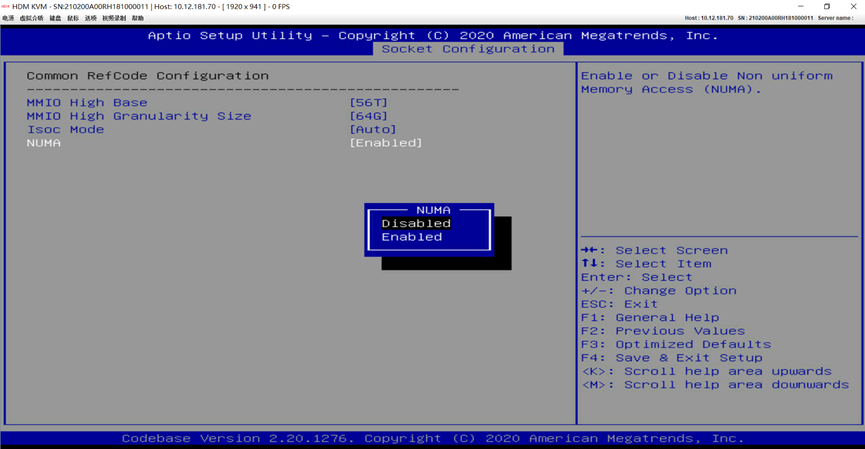Select Disabled in the NUMA popup
Screen dimensions: 865x449
click(x=416, y=224)
